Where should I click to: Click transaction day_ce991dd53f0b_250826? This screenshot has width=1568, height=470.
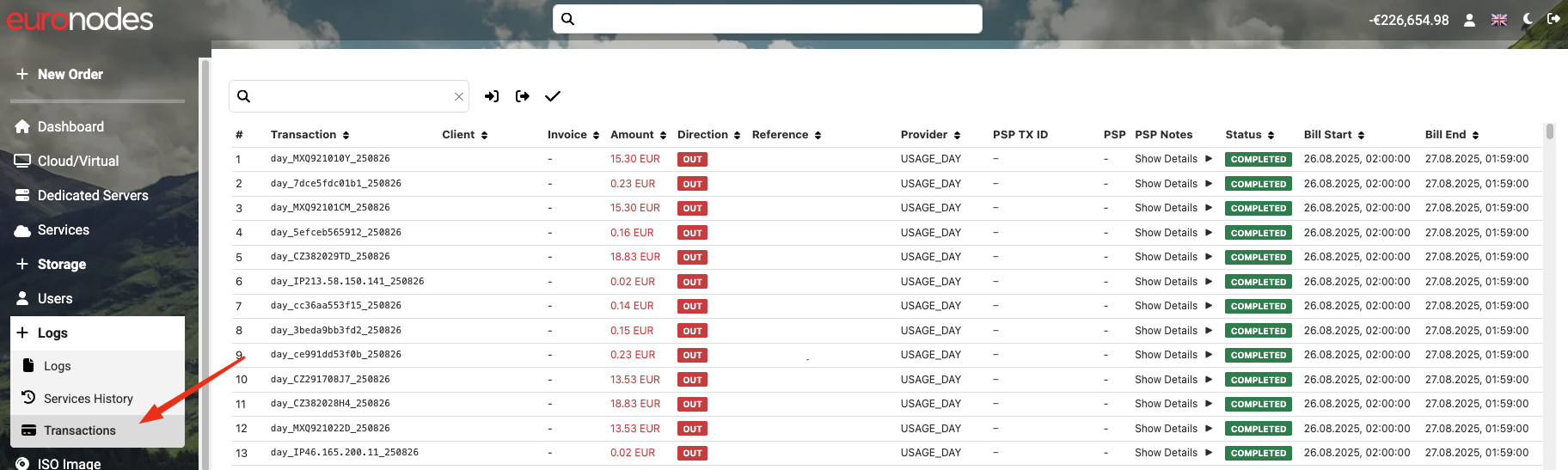click(x=336, y=355)
